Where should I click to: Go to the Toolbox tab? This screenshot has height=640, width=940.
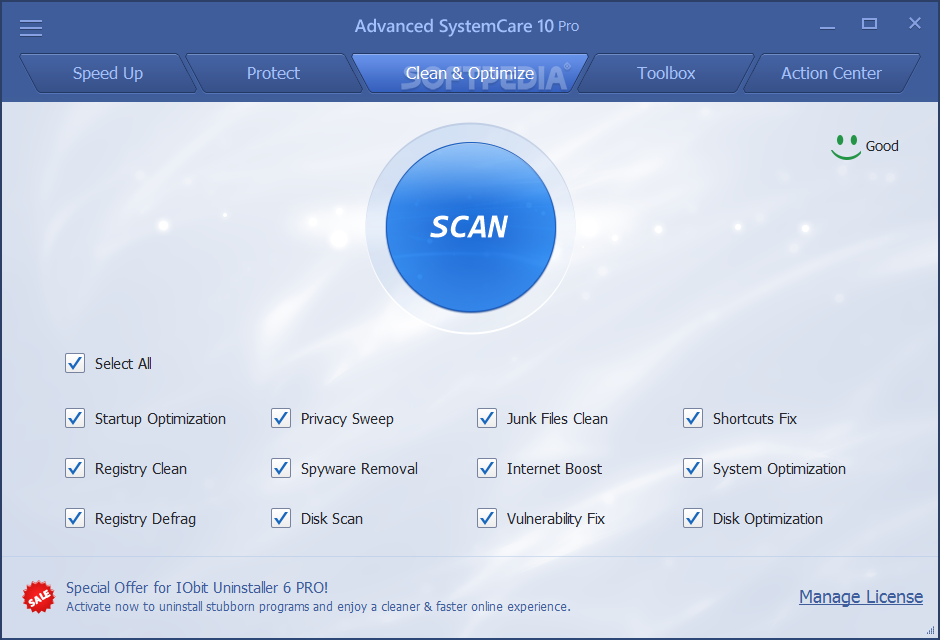coord(666,73)
